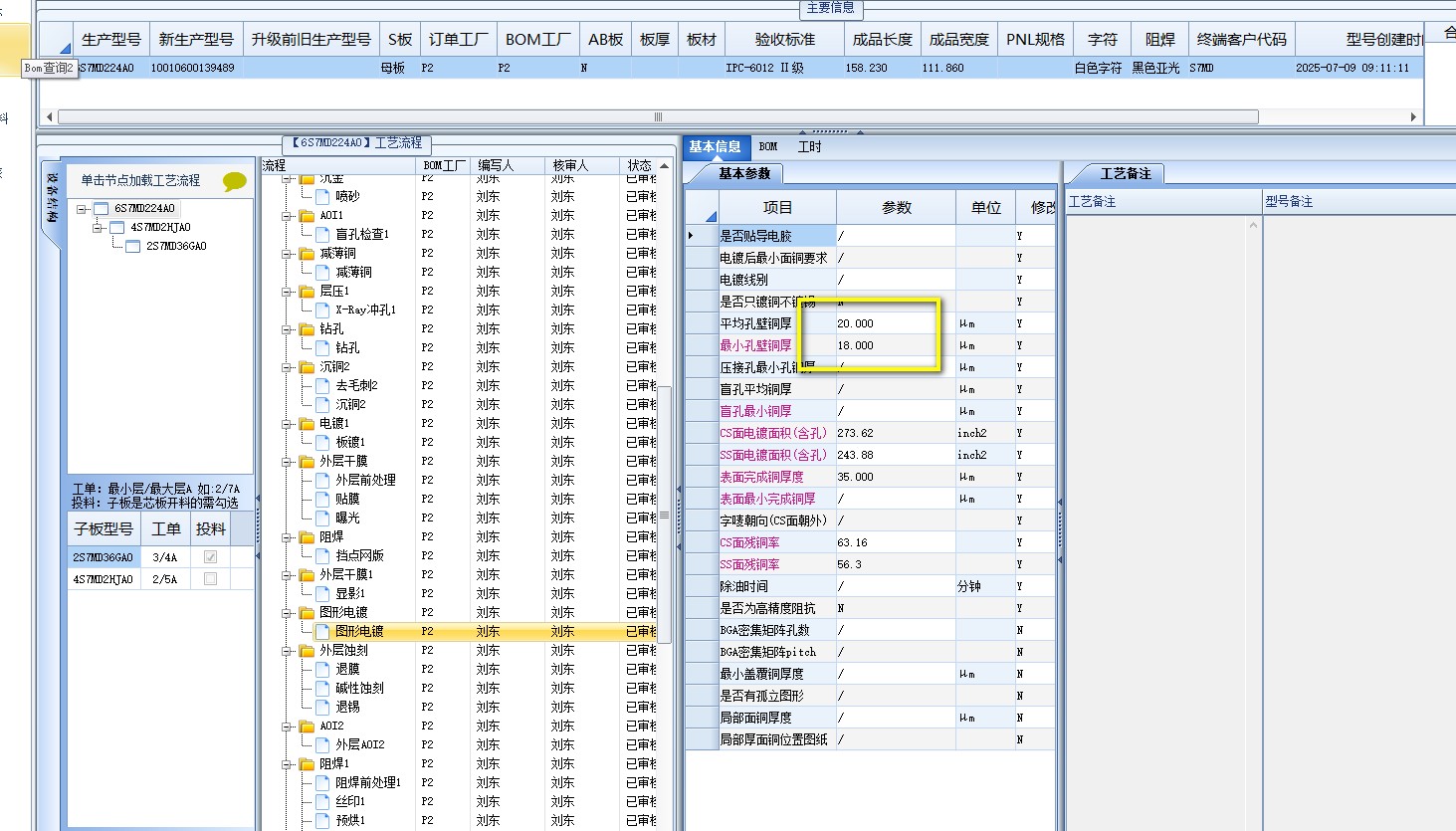The image size is (1456, 831).
Task: Click the 碱性蚀刻 document icon
Action: [323, 689]
